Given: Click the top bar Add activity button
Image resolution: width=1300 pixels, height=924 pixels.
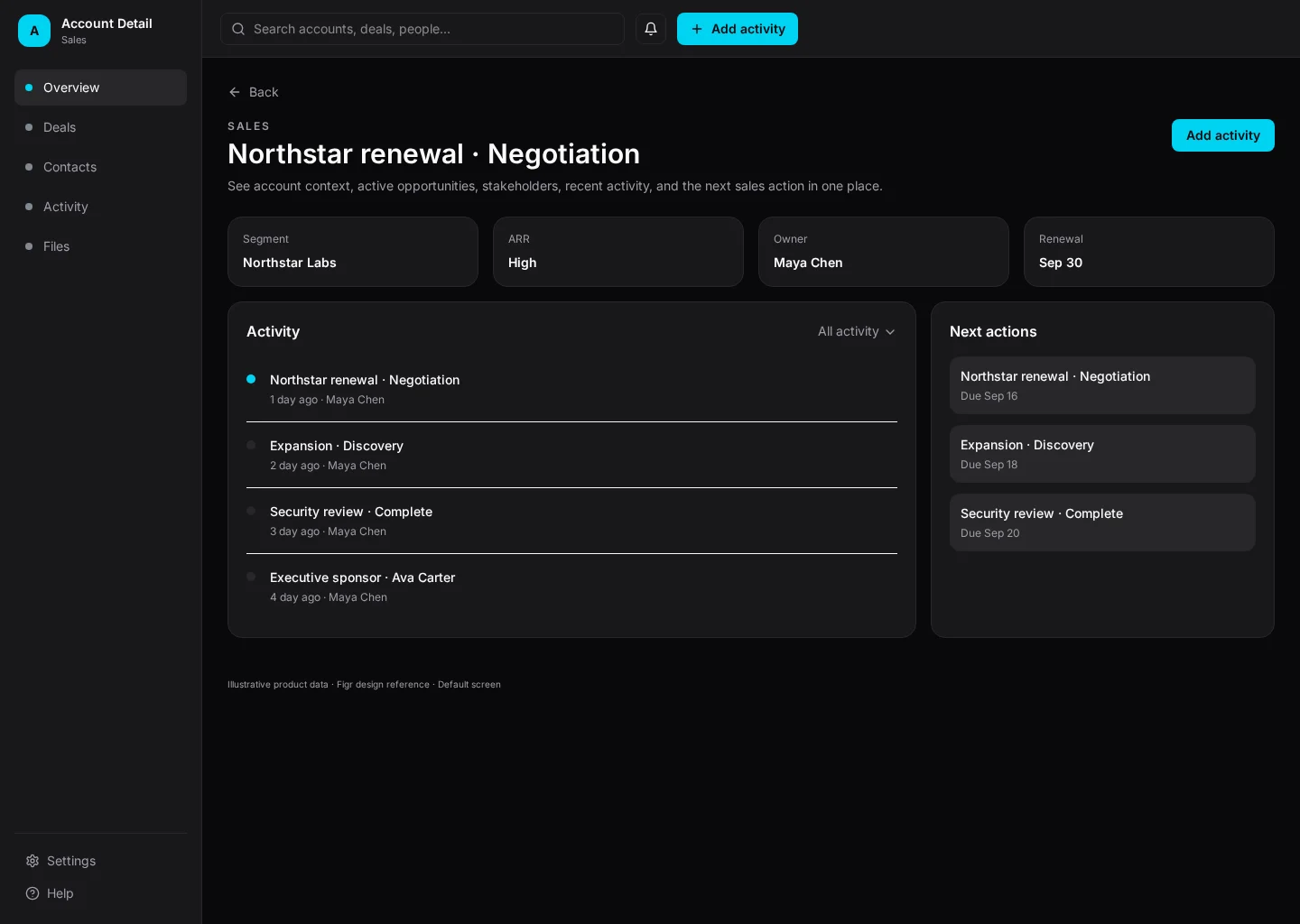Looking at the screenshot, I should pyautogui.click(x=738, y=29).
